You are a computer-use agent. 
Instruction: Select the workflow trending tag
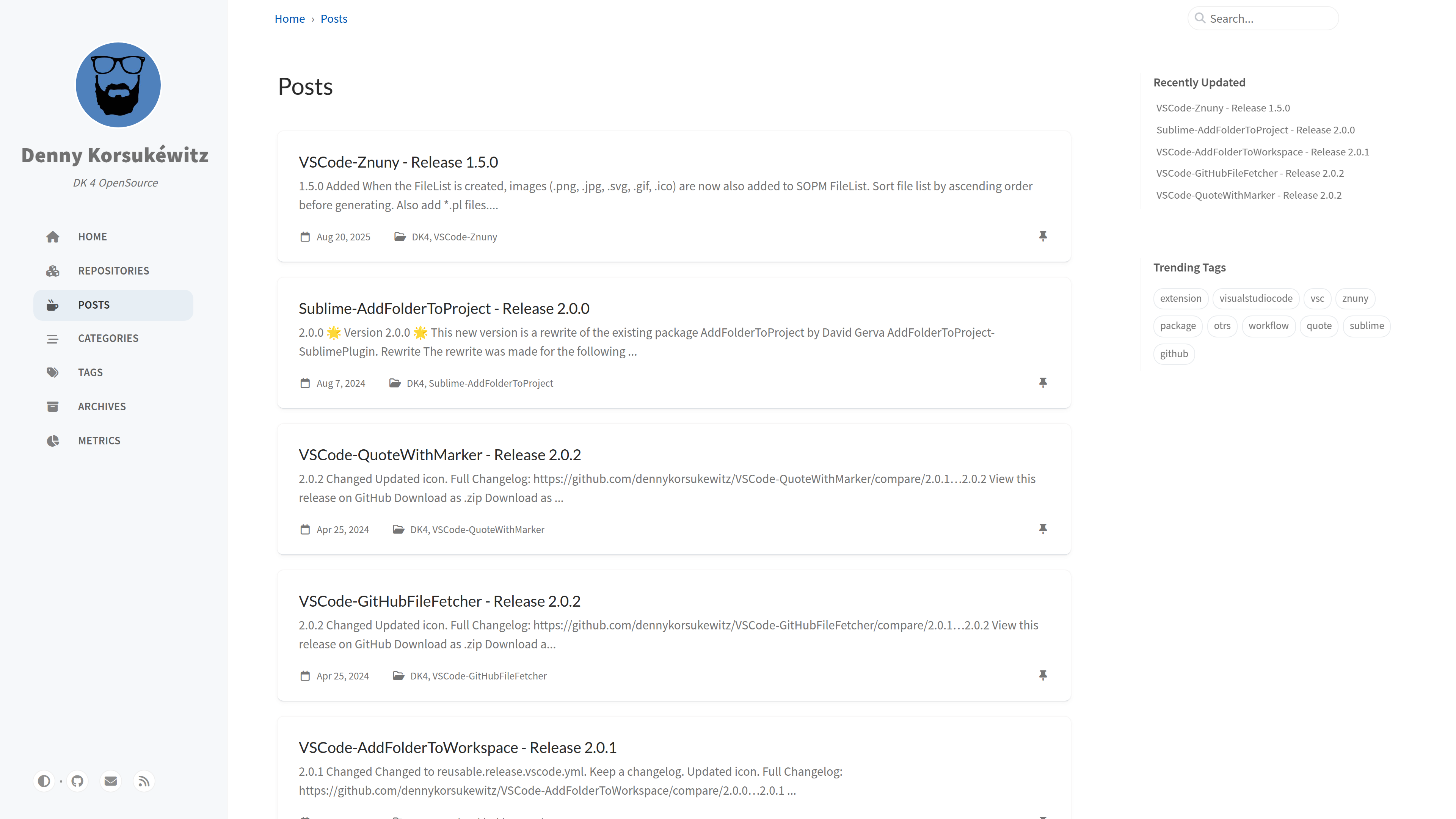click(x=1268, y=326)
